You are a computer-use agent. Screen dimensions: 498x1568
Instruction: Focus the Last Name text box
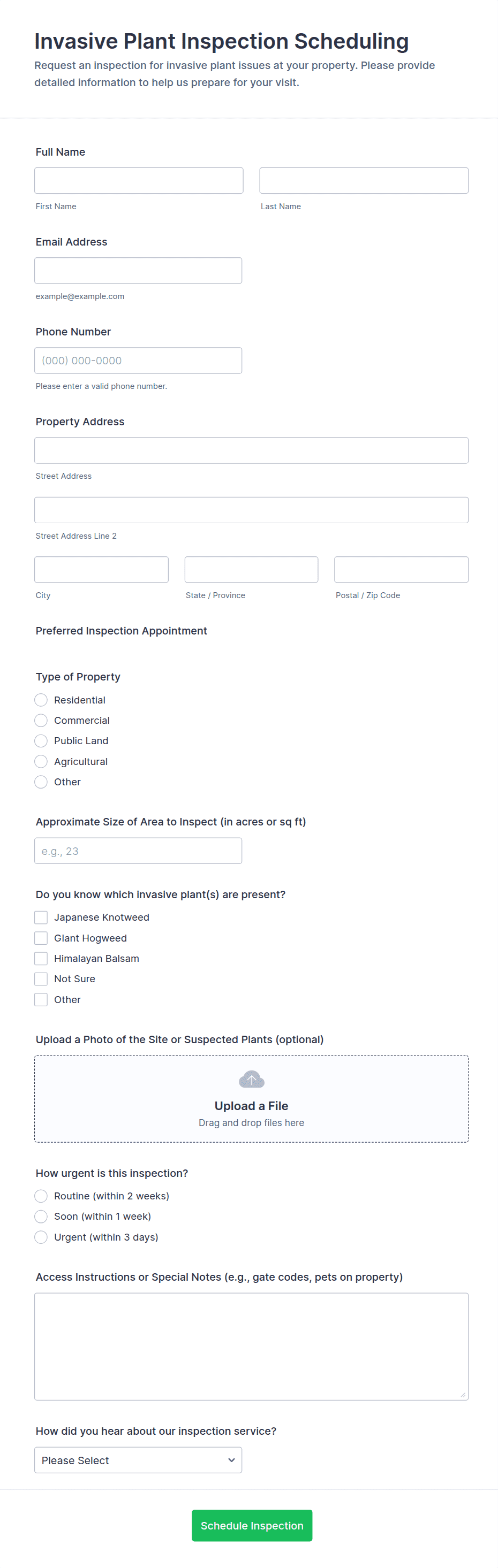[364, 181]
